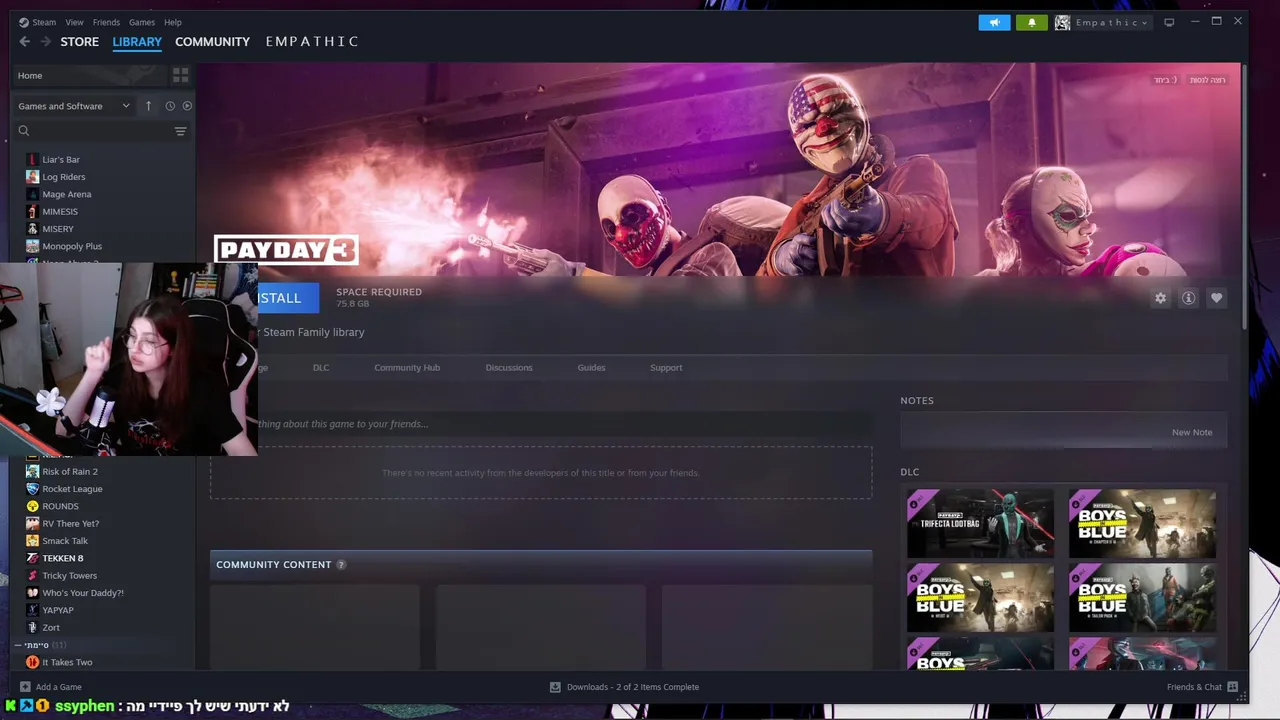Viewport: 1280px width, 720px height.
Task: Open the game info icon
Action: coord(1188,298)
